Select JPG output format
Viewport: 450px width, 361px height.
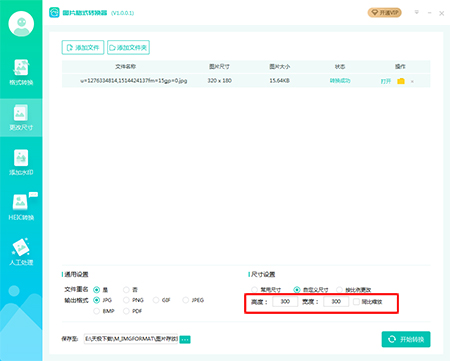tap(97, 300)
